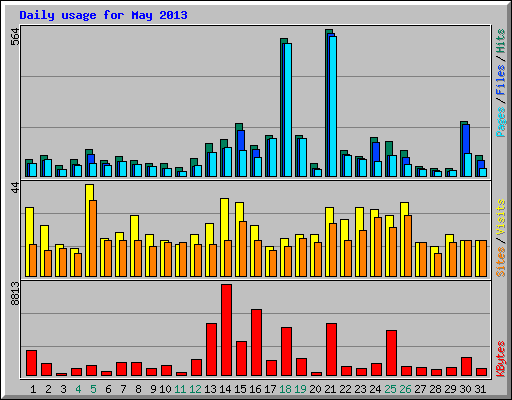Click the red KBytes bar for day 13

click(211, 350)
